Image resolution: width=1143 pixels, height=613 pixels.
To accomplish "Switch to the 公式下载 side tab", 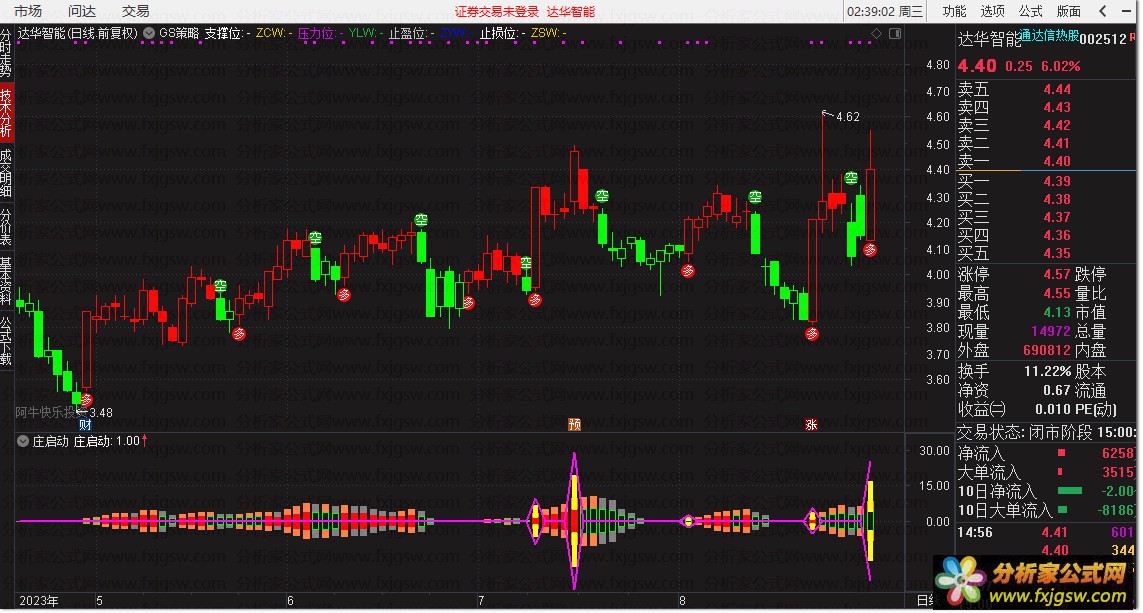I will pos(6,340).
